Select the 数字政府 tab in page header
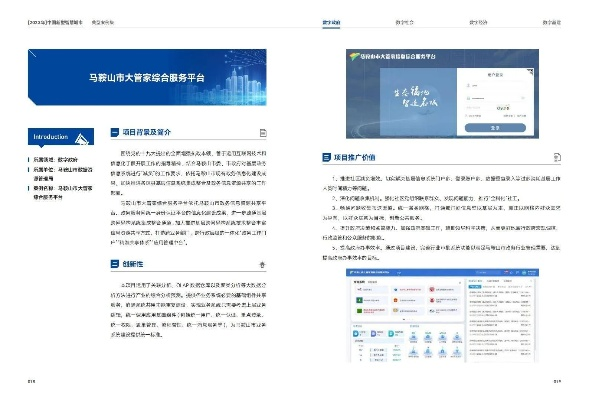This screenshot has height=400, width=589. [x=331, y=23]
